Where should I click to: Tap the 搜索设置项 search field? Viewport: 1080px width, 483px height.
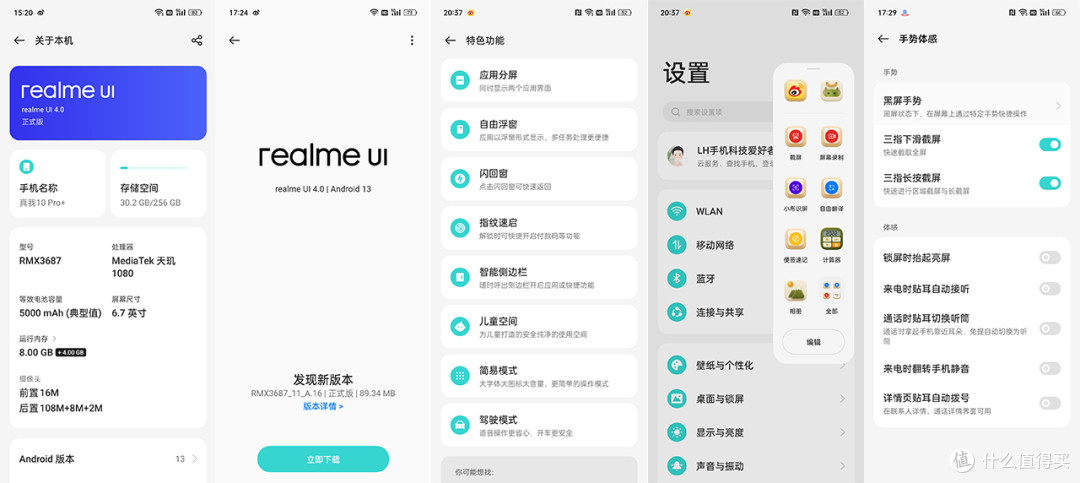718,112
